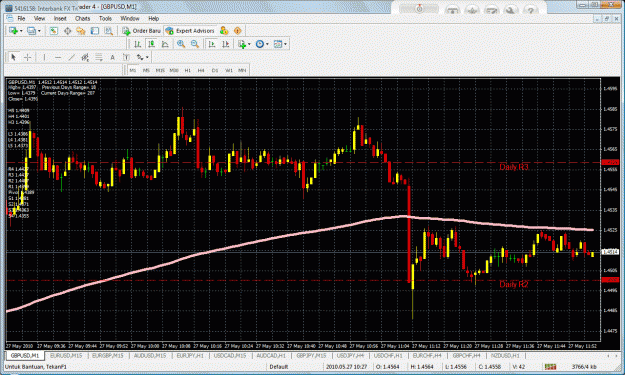Screen dimensions: 625x375
Task: Select the Fibonacci Retracement tool
Action: pos(98,57)
